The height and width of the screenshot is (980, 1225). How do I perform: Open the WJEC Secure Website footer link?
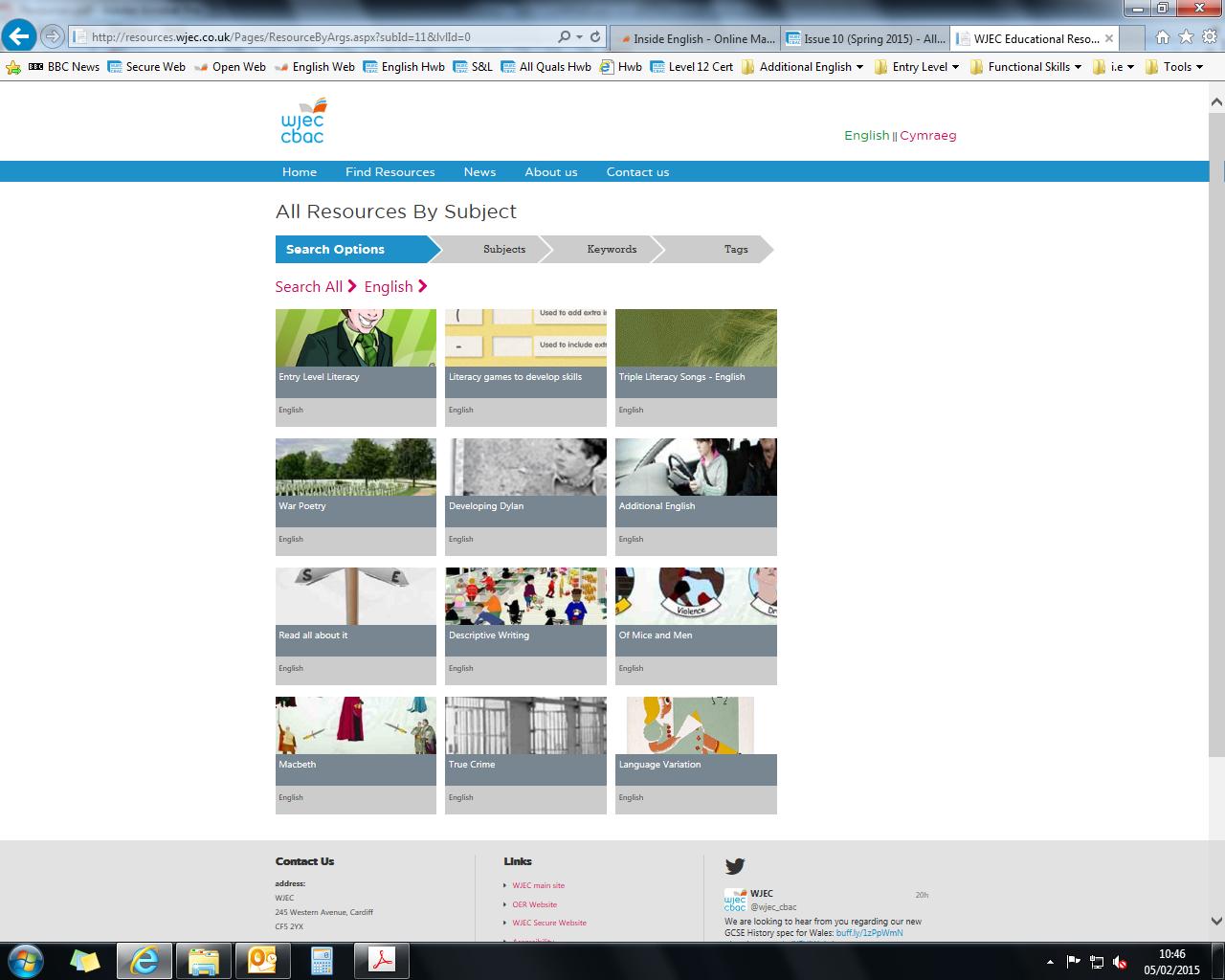click(x=549, y=923)
